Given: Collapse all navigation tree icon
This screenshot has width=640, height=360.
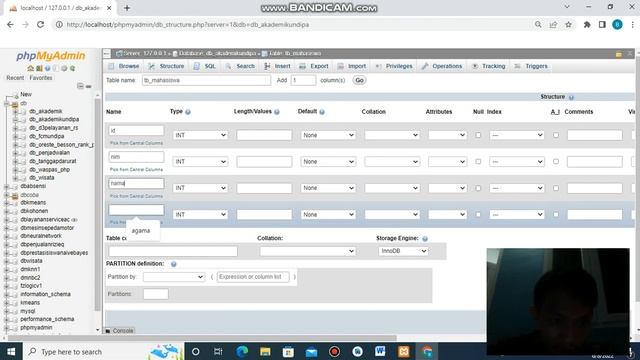Looking at the screenshot, I should pos(80,86).
